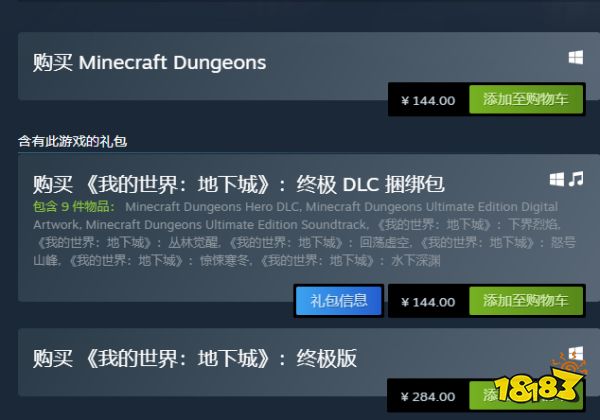Click Windows icon on the 终极 DLC 捆绑包 box

click(557, 179)
